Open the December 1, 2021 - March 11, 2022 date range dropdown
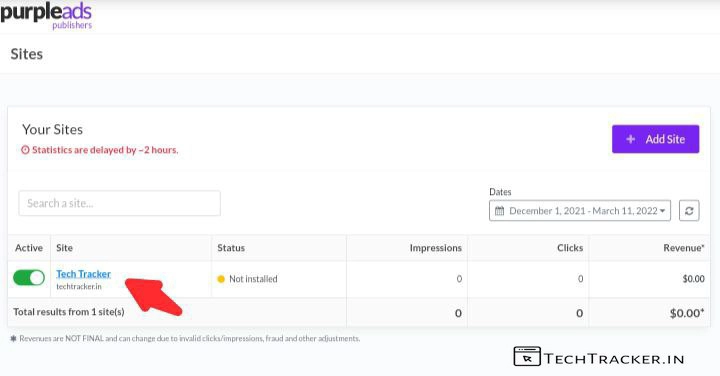The image size is (720, 376). 580,211
